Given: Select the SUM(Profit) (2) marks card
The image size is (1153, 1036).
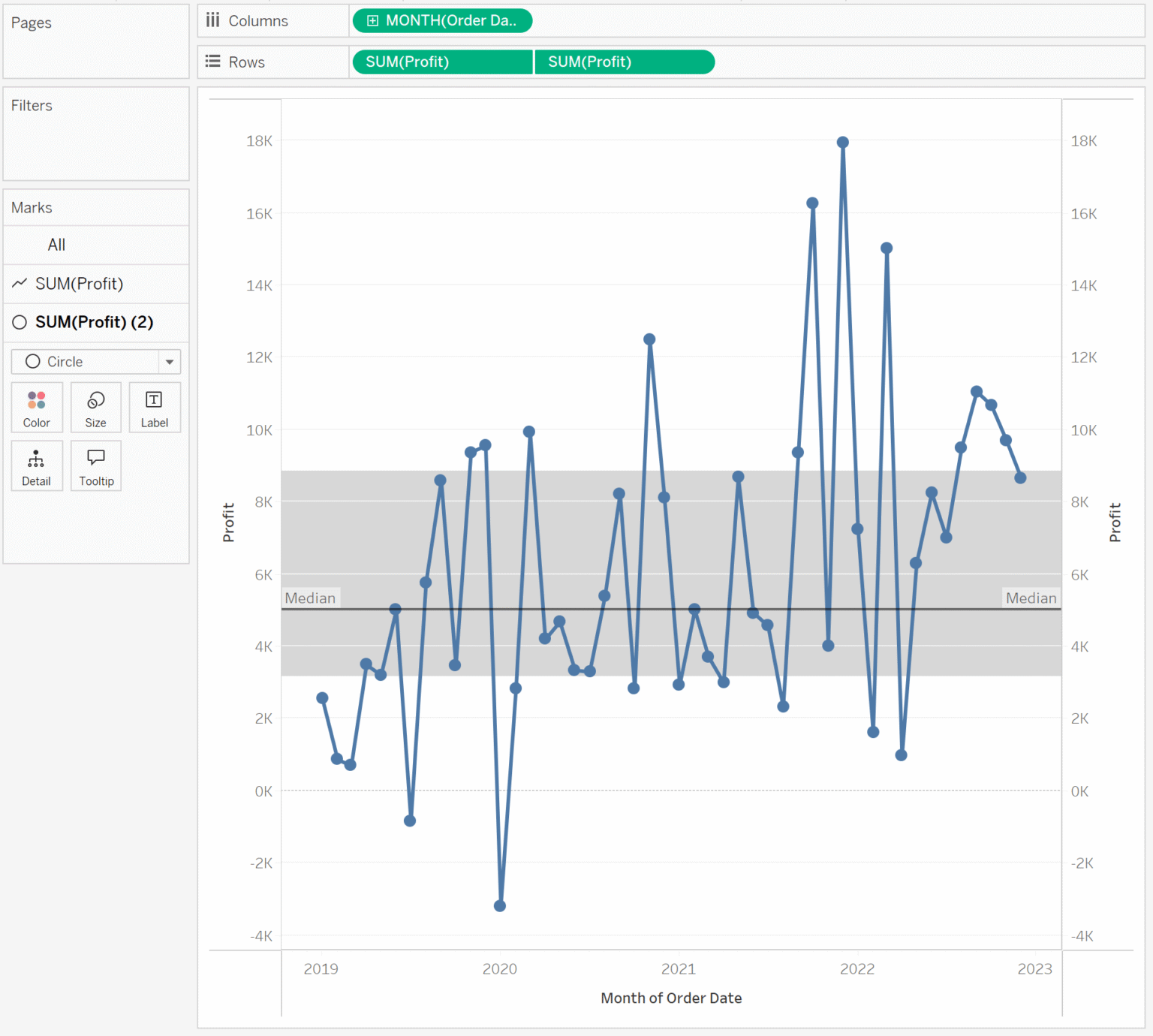Looking at the screenshot, I should coord(94,322).
